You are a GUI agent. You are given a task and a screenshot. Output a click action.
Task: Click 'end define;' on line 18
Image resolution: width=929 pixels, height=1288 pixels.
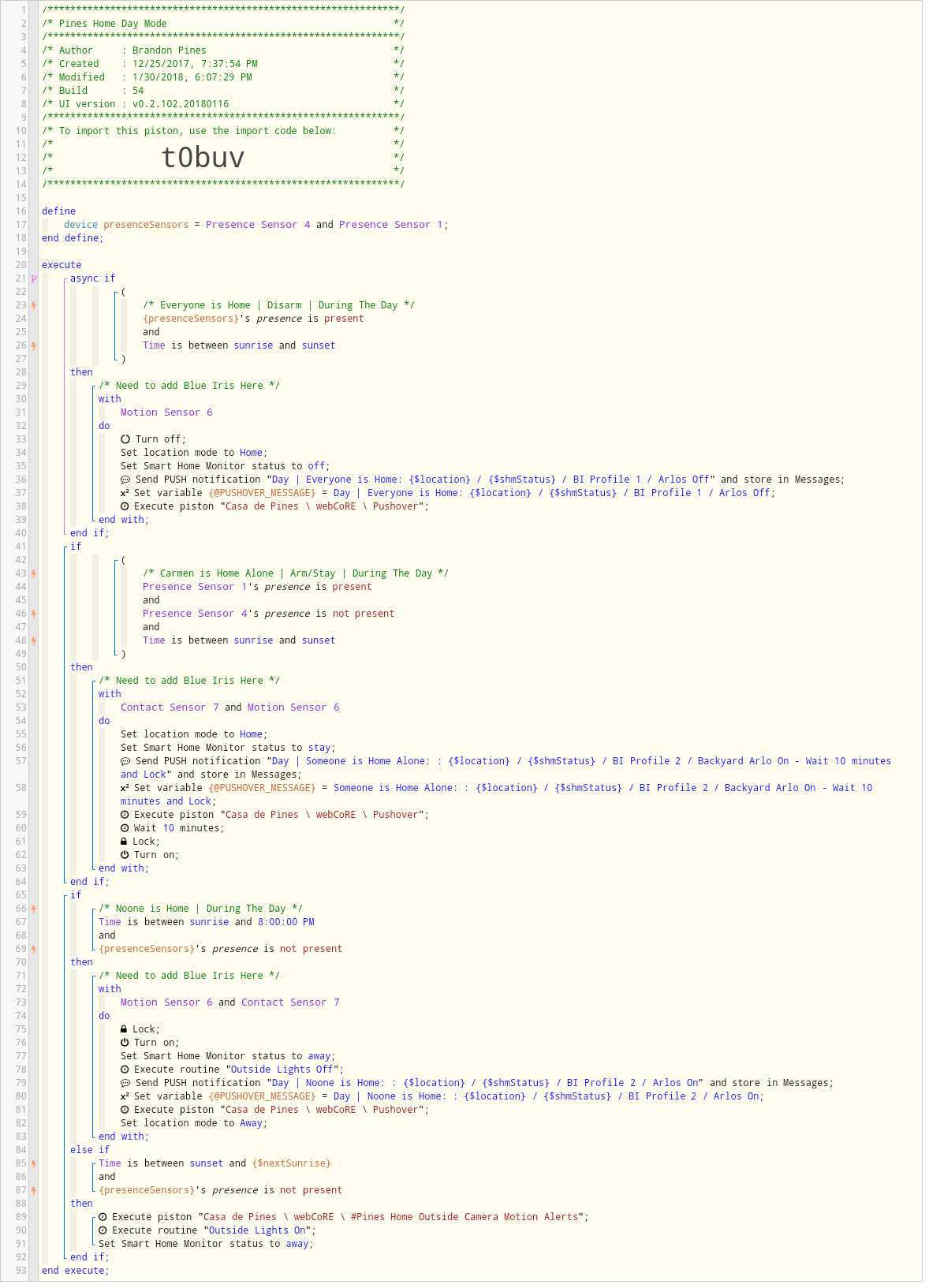[x=73, y=238]
